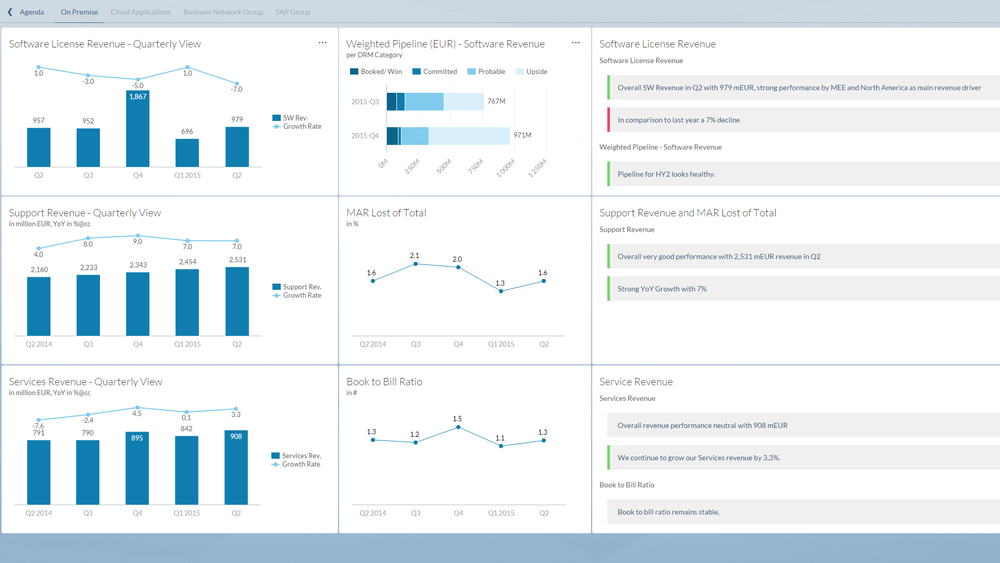
Task: Click the 2.1 MAR Lost data point
Action: pos(416,263)
